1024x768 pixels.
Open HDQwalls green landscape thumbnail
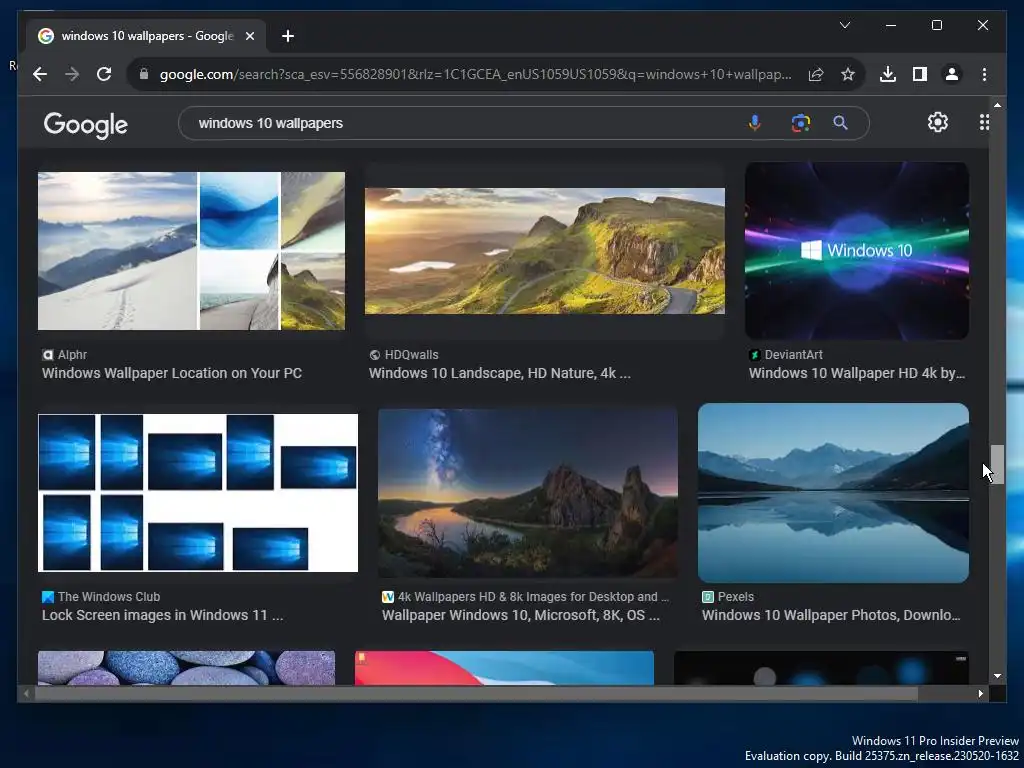coord(545,251)
